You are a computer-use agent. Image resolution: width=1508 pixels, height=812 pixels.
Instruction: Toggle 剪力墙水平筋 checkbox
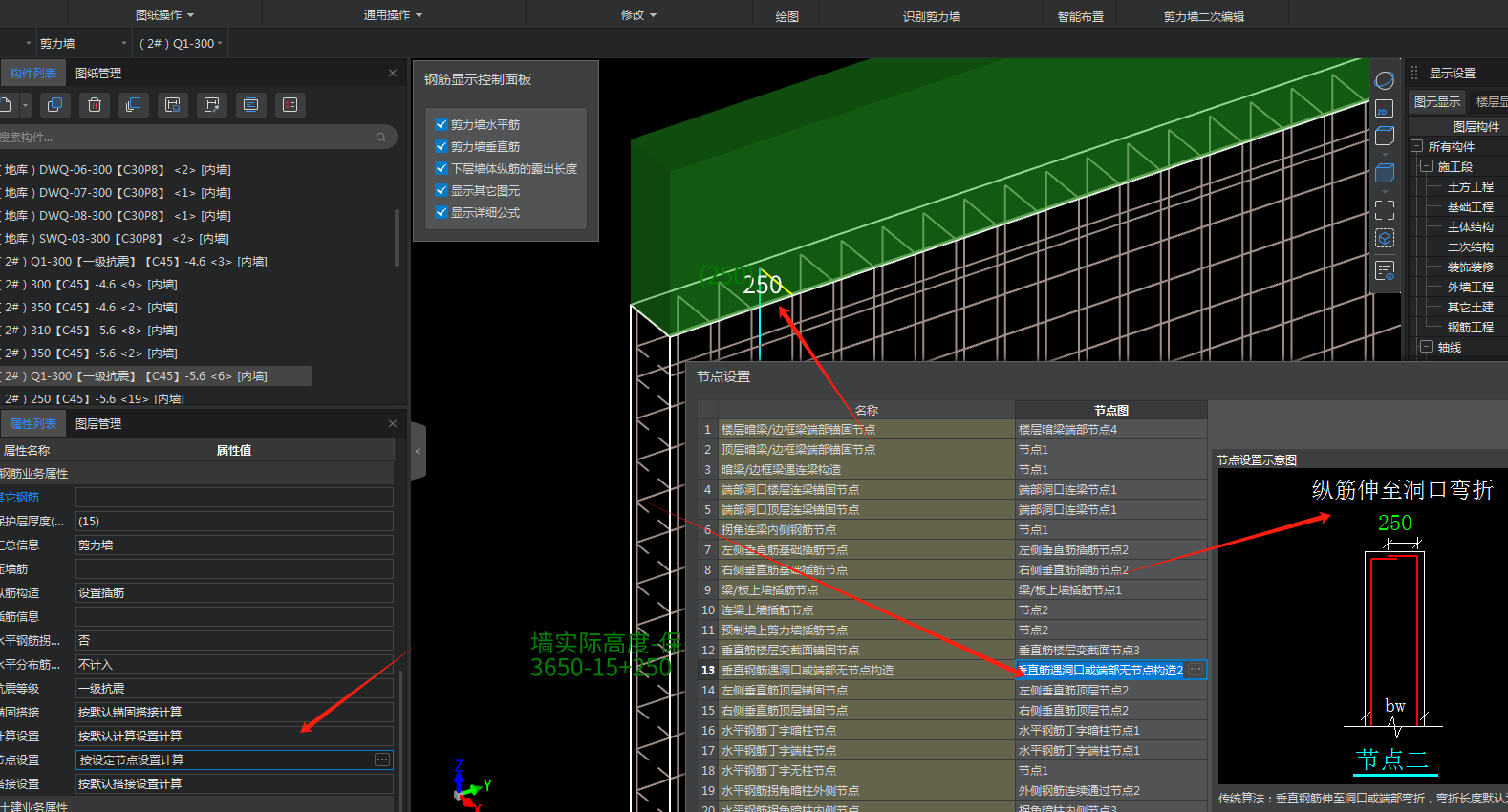click(x=442, y=124)
